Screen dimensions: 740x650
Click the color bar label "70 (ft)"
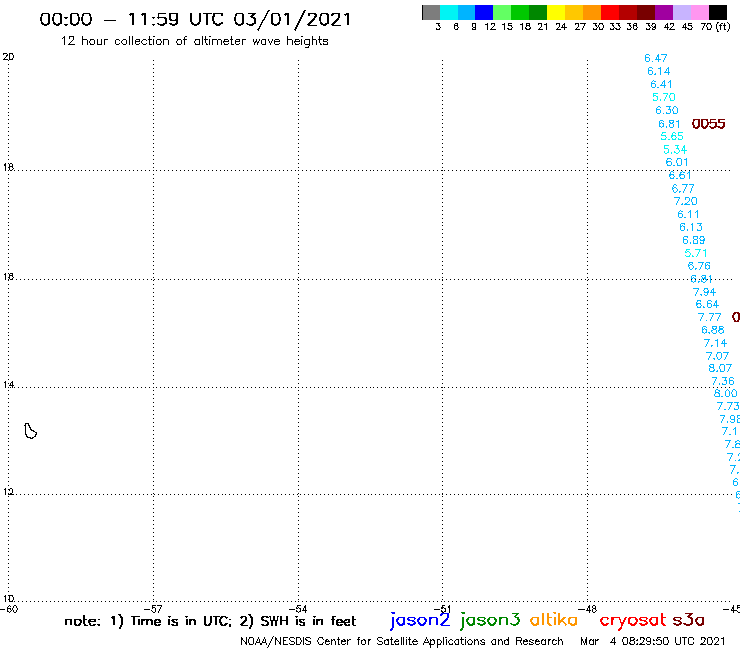coord(715,27)
